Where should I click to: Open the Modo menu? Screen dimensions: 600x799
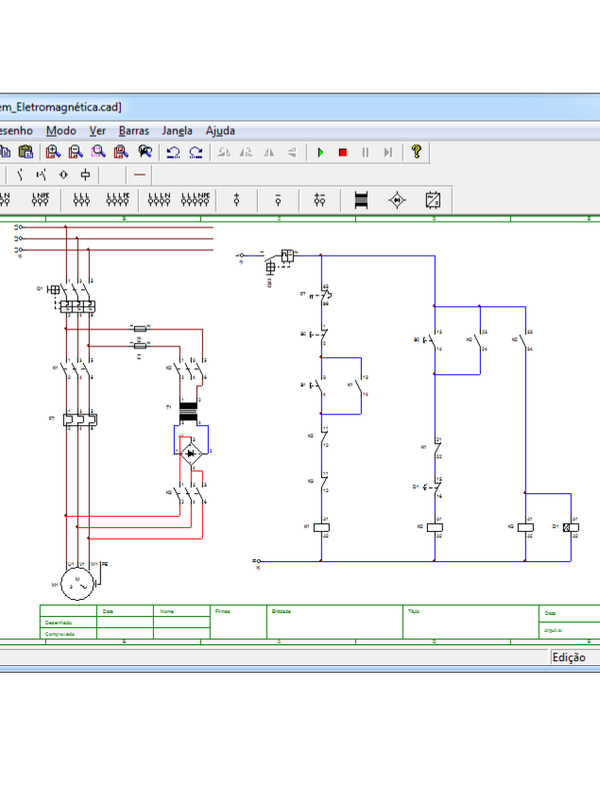coord(60,130)
